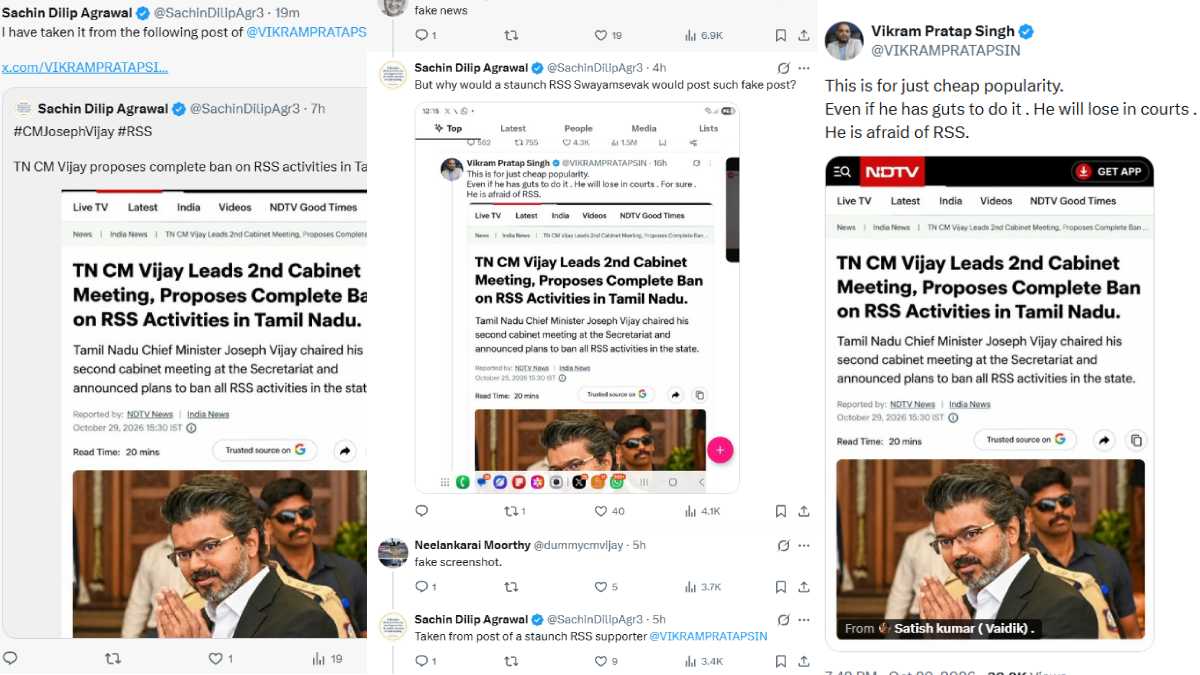Open Latest tab in left panel NDTV page
This screenshot has width=1200, height=675.
(x=143, y=207)
